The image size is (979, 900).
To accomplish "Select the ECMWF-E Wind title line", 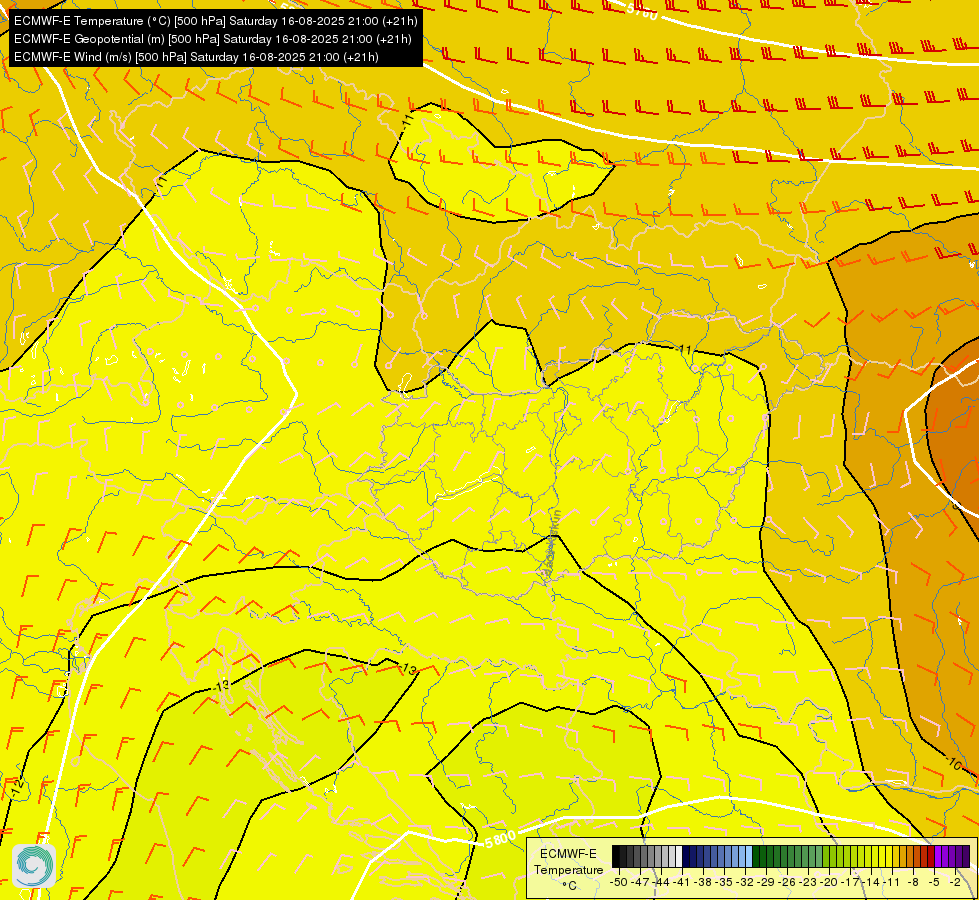I will coord(196,57).
